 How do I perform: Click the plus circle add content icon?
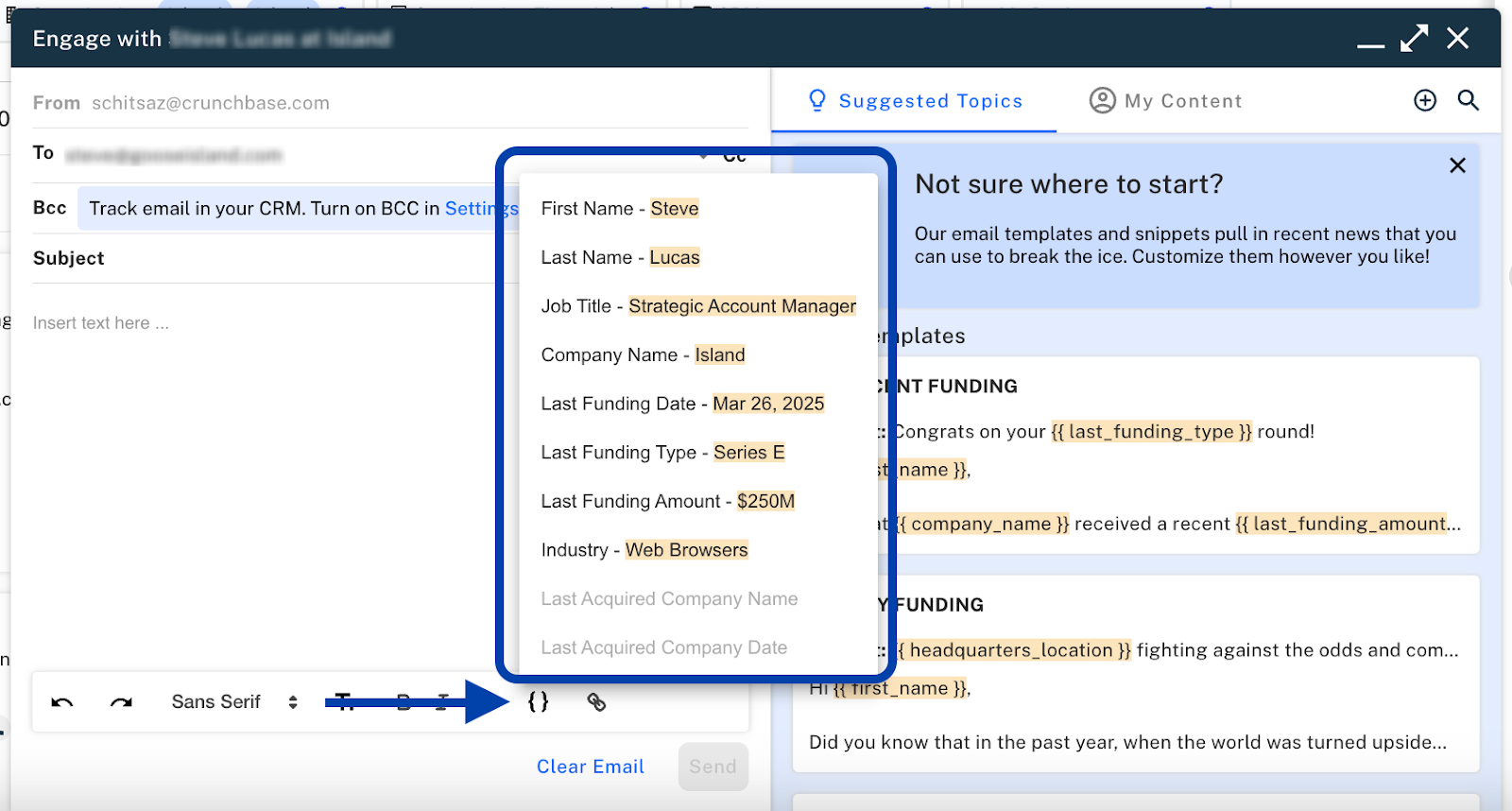click(x=1425, y=100)
